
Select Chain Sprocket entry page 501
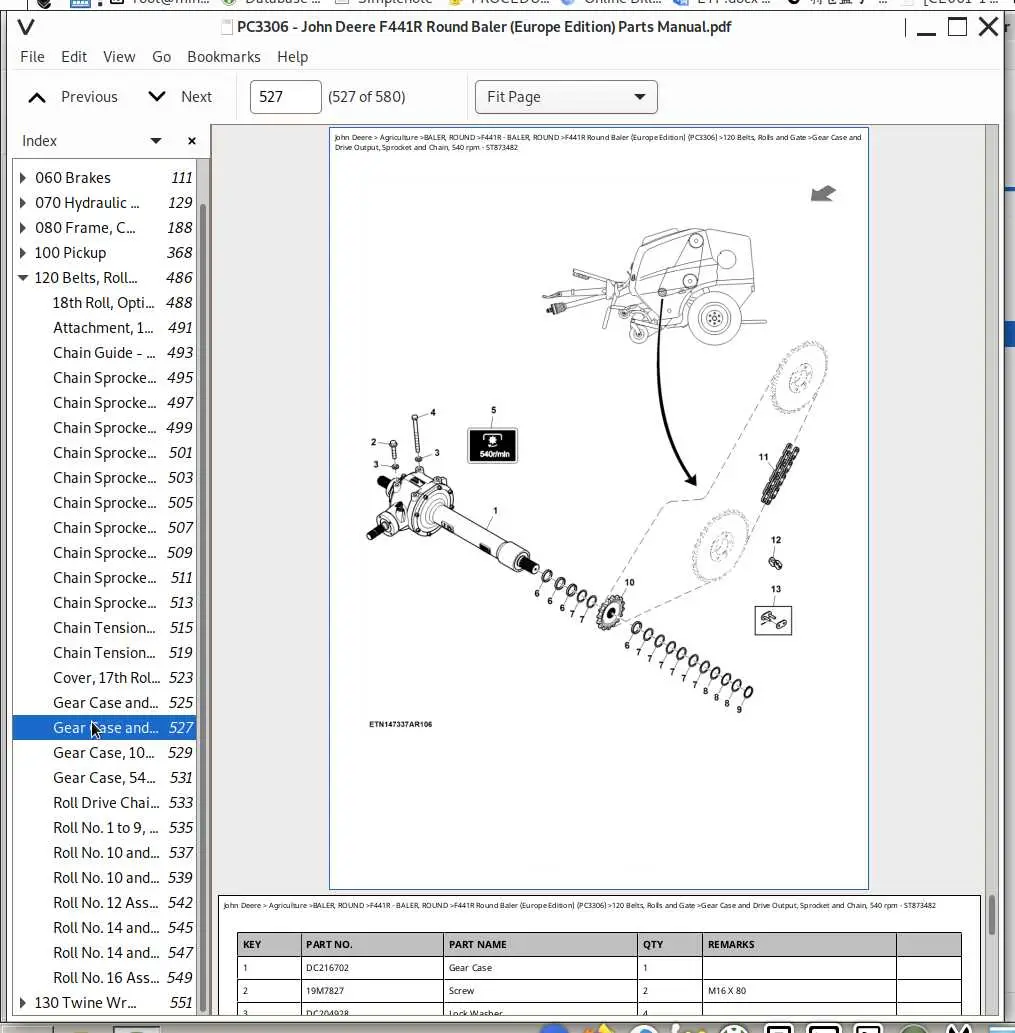104,453
